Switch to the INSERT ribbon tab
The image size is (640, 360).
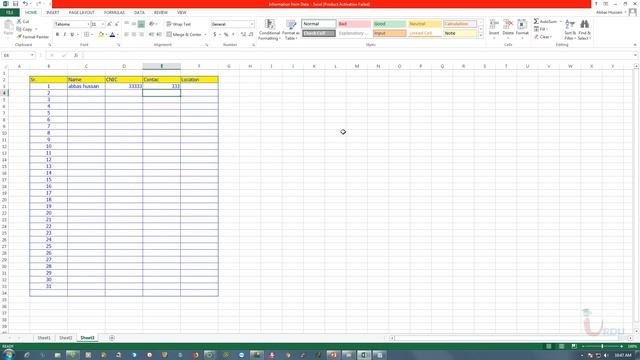click(x=53, y=13)
